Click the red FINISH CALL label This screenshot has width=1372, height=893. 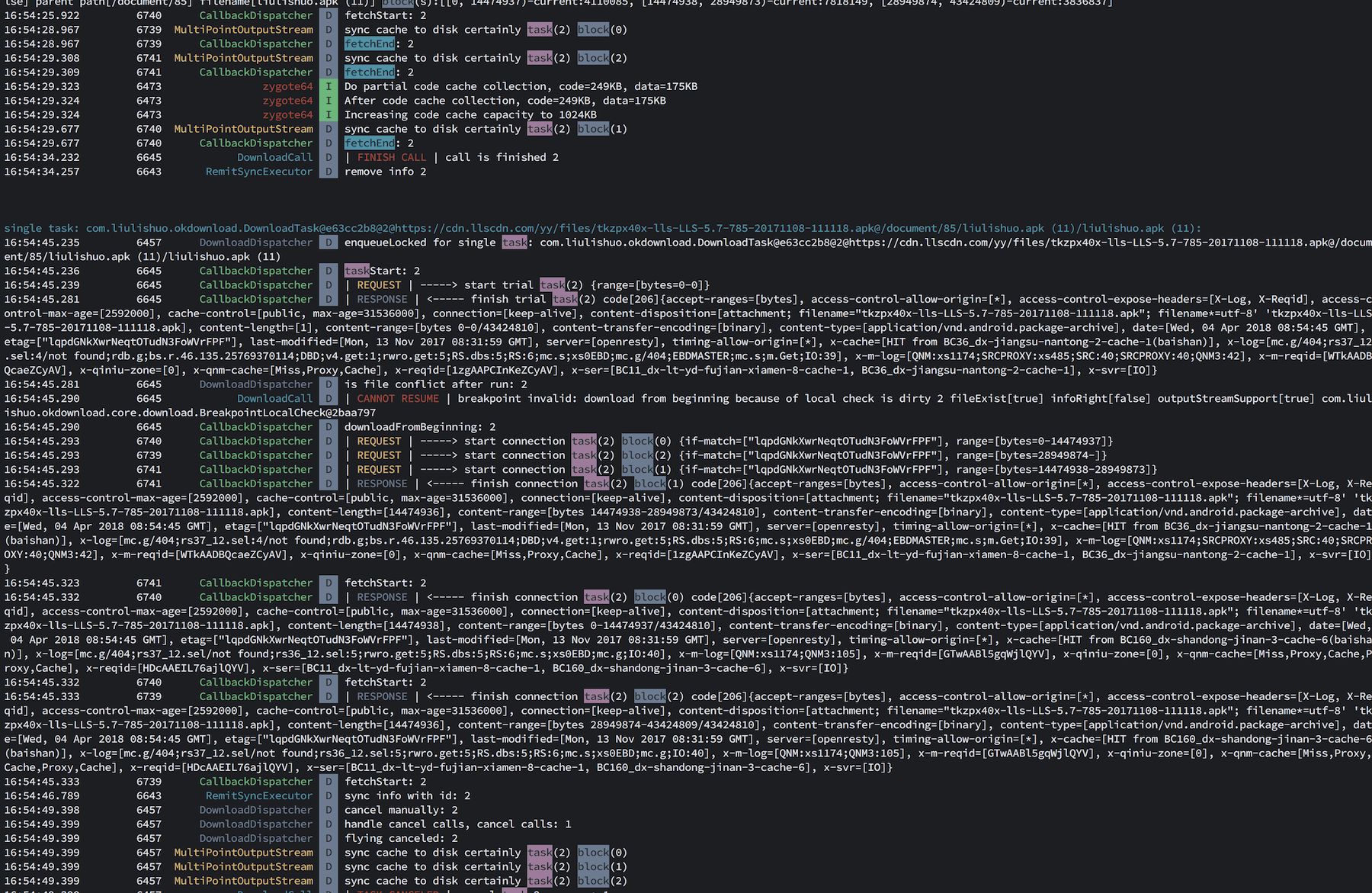[x=391, y=157]
